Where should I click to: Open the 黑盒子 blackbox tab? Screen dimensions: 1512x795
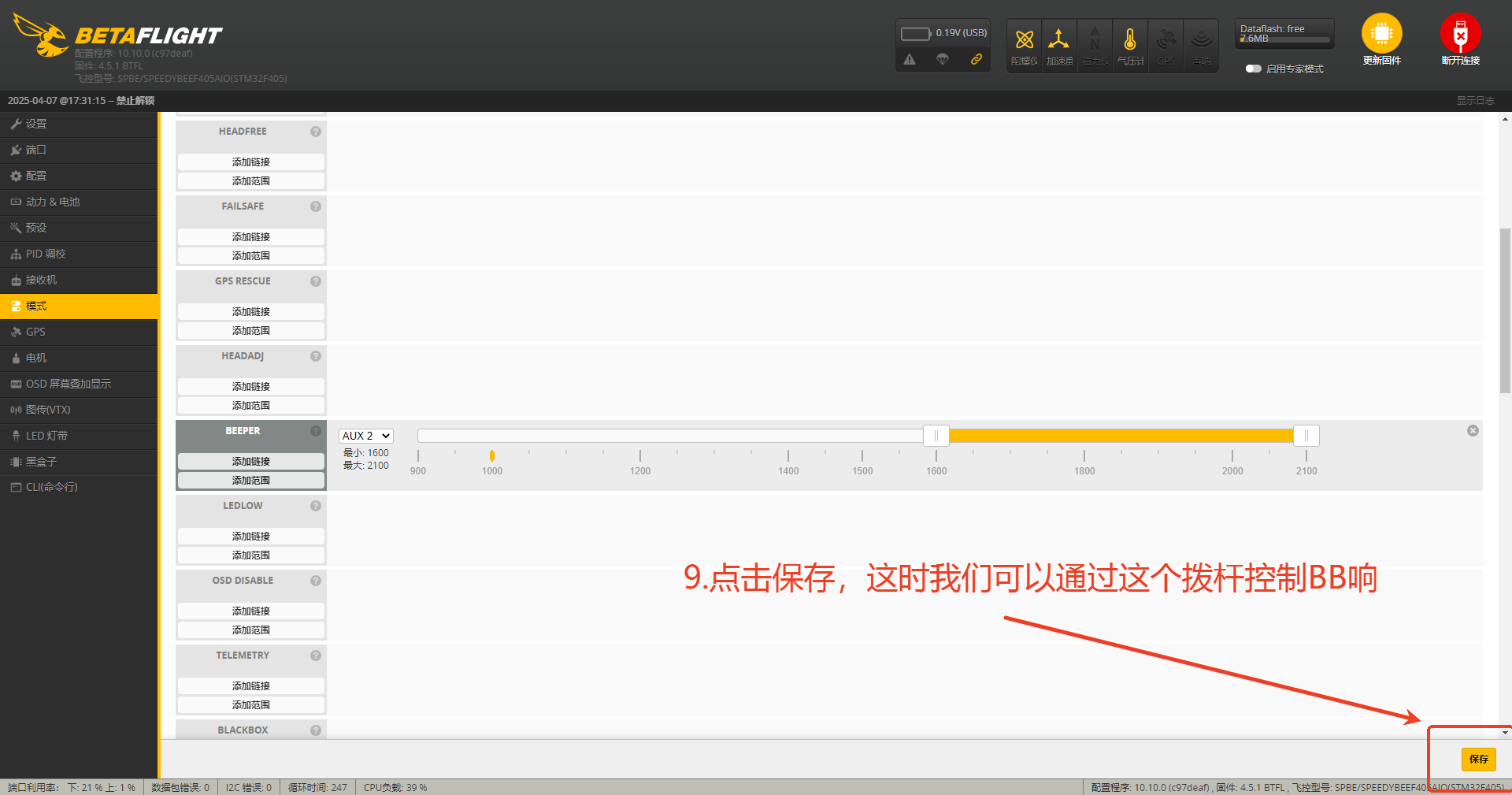point(79,463)
